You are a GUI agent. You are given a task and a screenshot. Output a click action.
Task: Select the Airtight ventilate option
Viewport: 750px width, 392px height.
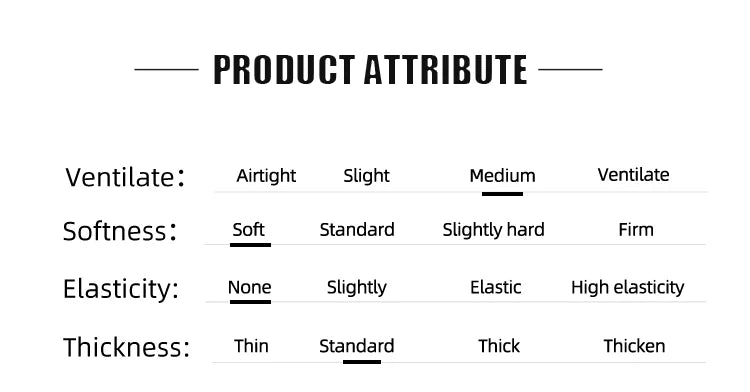point(266,176)
